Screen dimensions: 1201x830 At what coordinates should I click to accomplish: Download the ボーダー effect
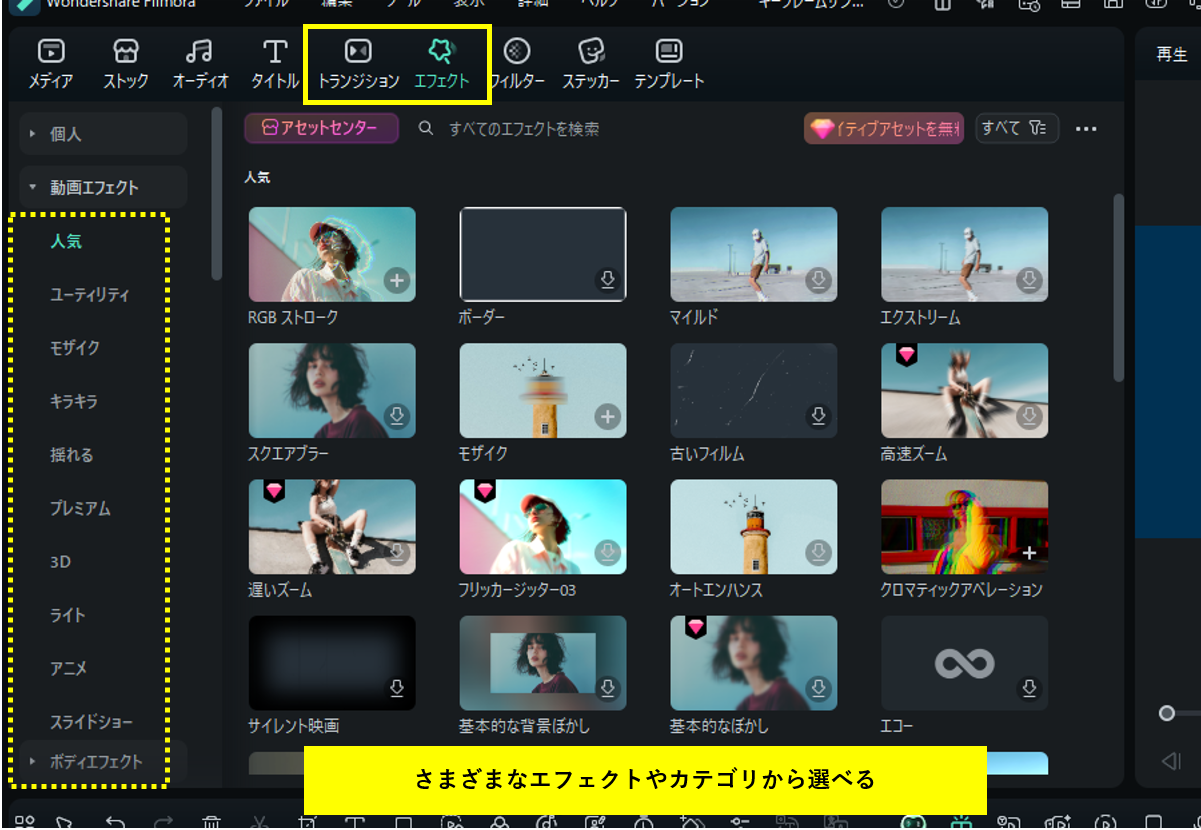607,281
